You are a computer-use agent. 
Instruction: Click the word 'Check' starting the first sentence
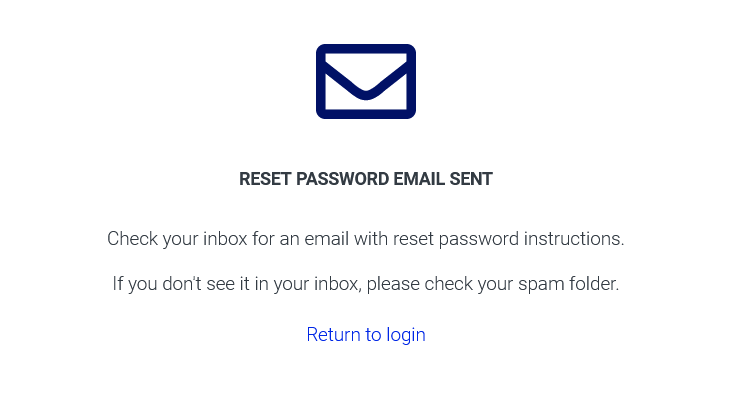click(132, 239)
